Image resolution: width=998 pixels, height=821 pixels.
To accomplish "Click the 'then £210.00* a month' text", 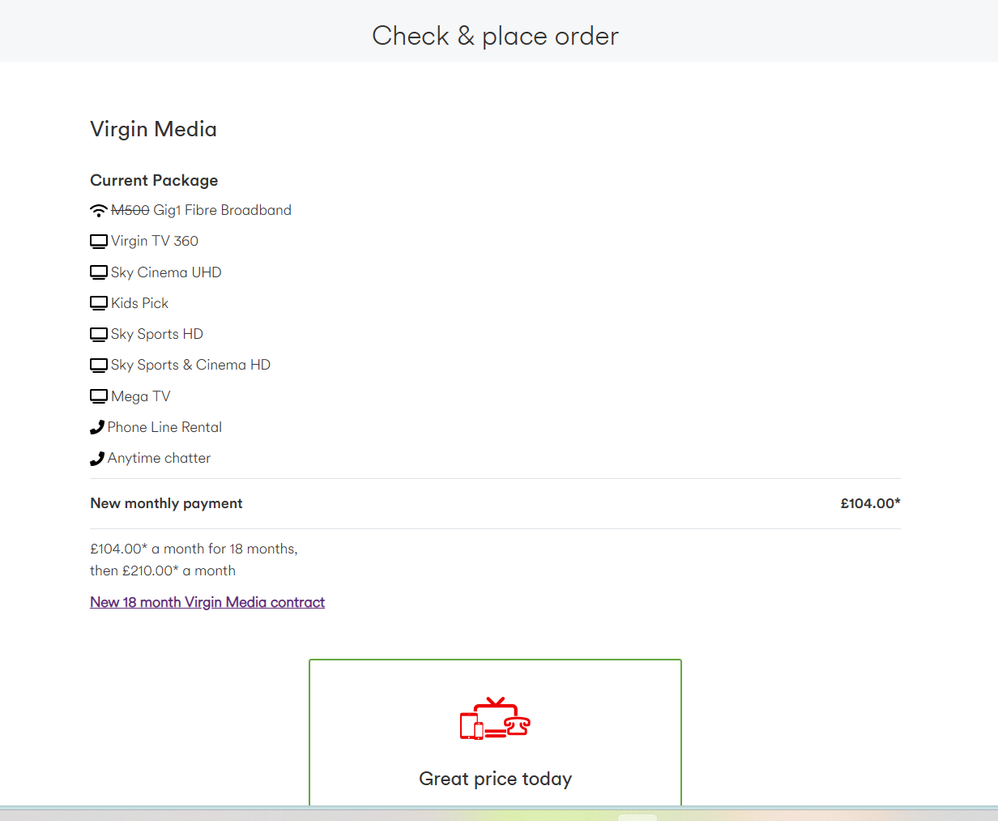I will 163,571.
